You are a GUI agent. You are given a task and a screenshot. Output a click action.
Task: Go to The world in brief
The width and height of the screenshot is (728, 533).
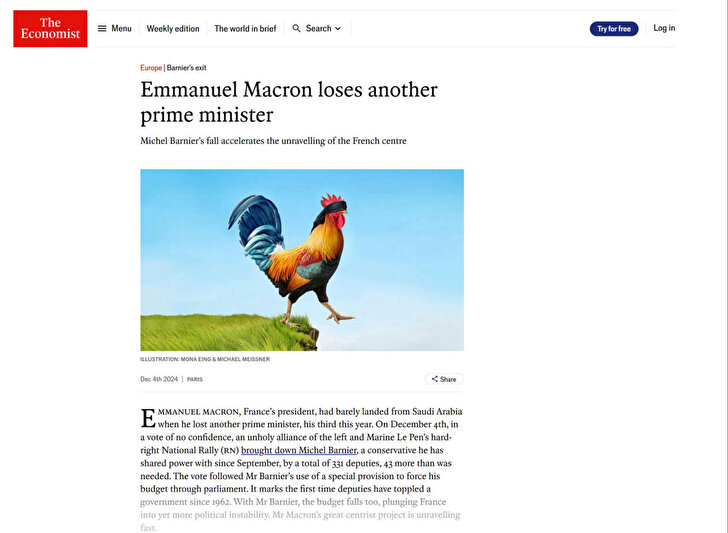point(245,29)
